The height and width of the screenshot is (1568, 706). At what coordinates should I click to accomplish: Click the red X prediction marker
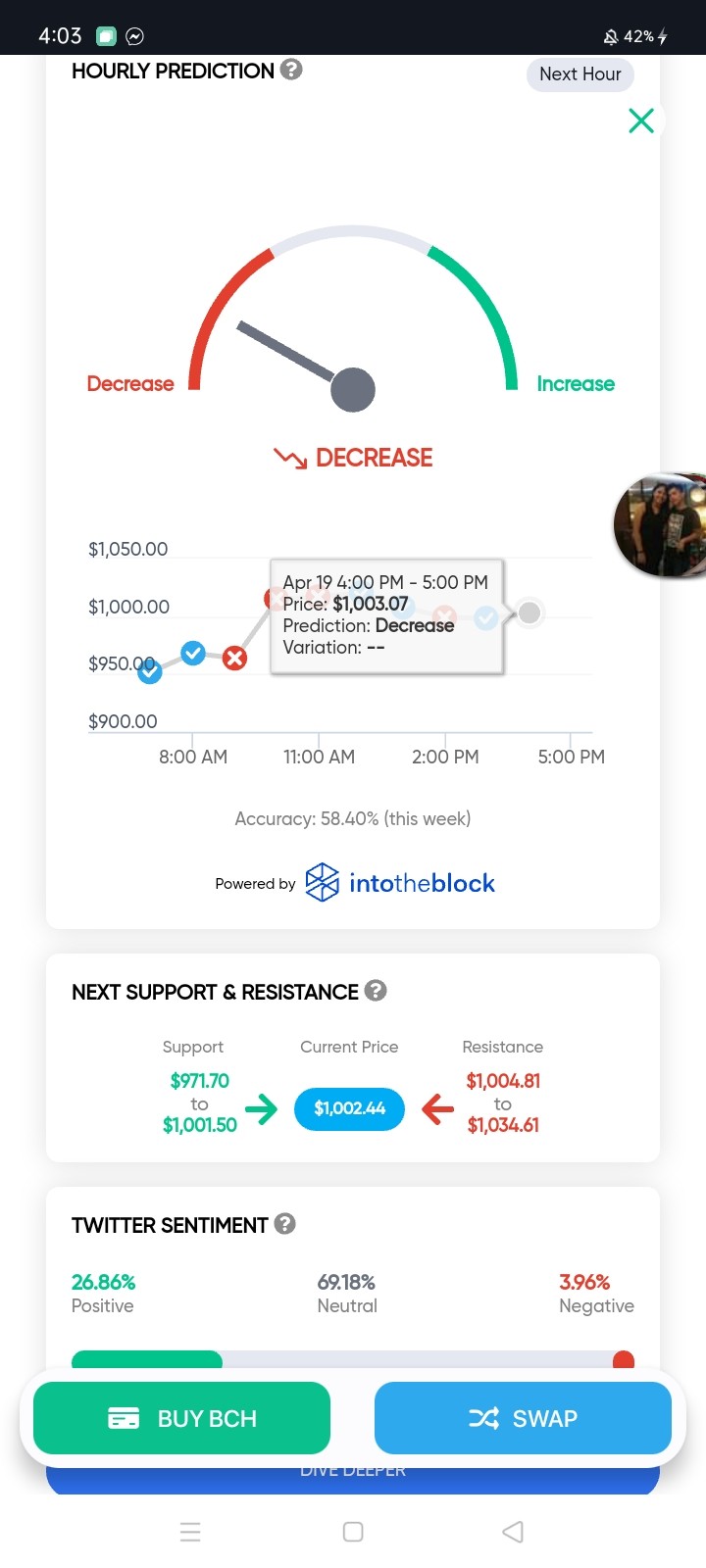234,659
